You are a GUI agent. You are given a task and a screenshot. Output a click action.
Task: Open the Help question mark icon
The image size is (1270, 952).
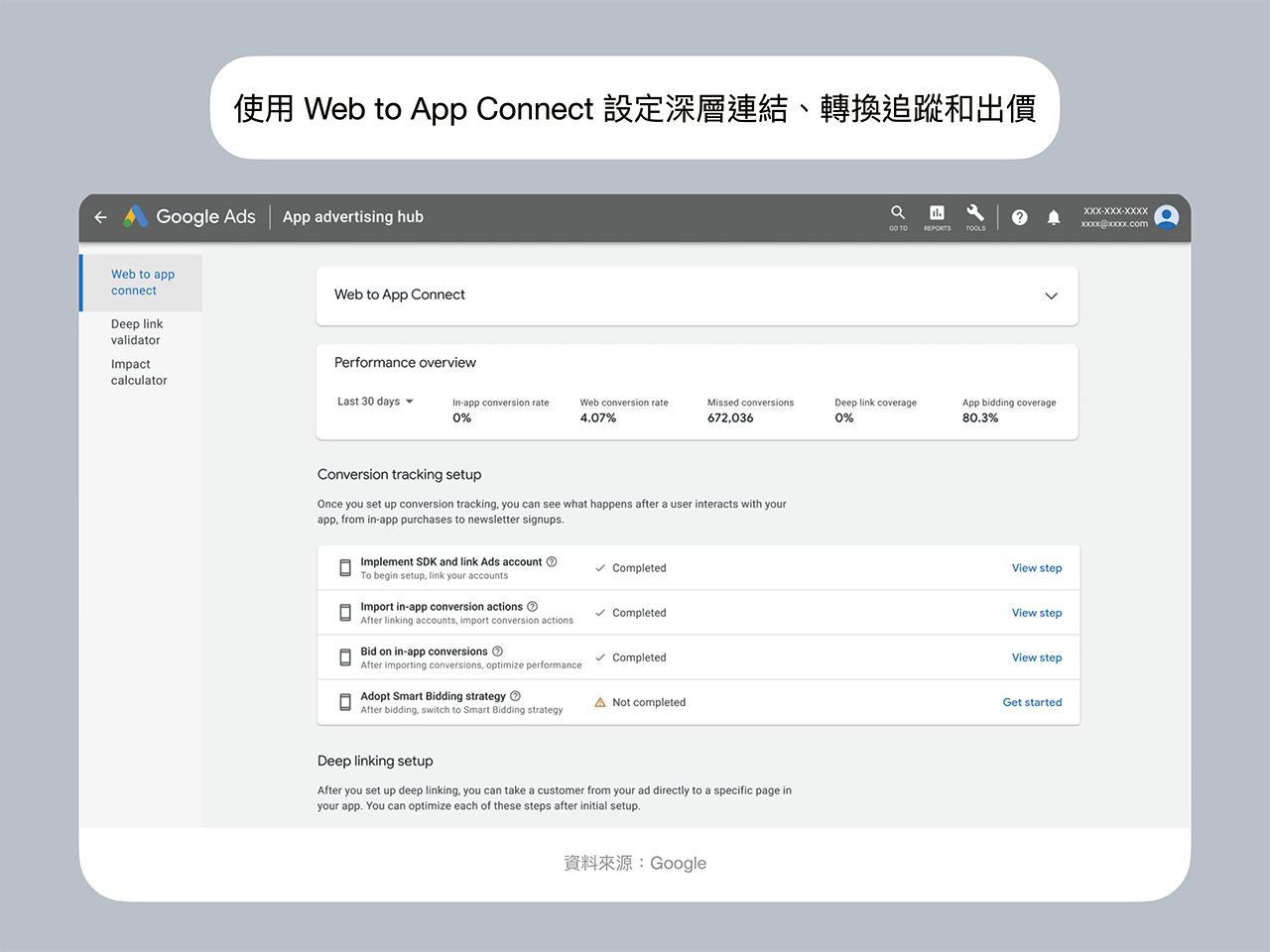pyautogui.click(x=1019, y=217)
